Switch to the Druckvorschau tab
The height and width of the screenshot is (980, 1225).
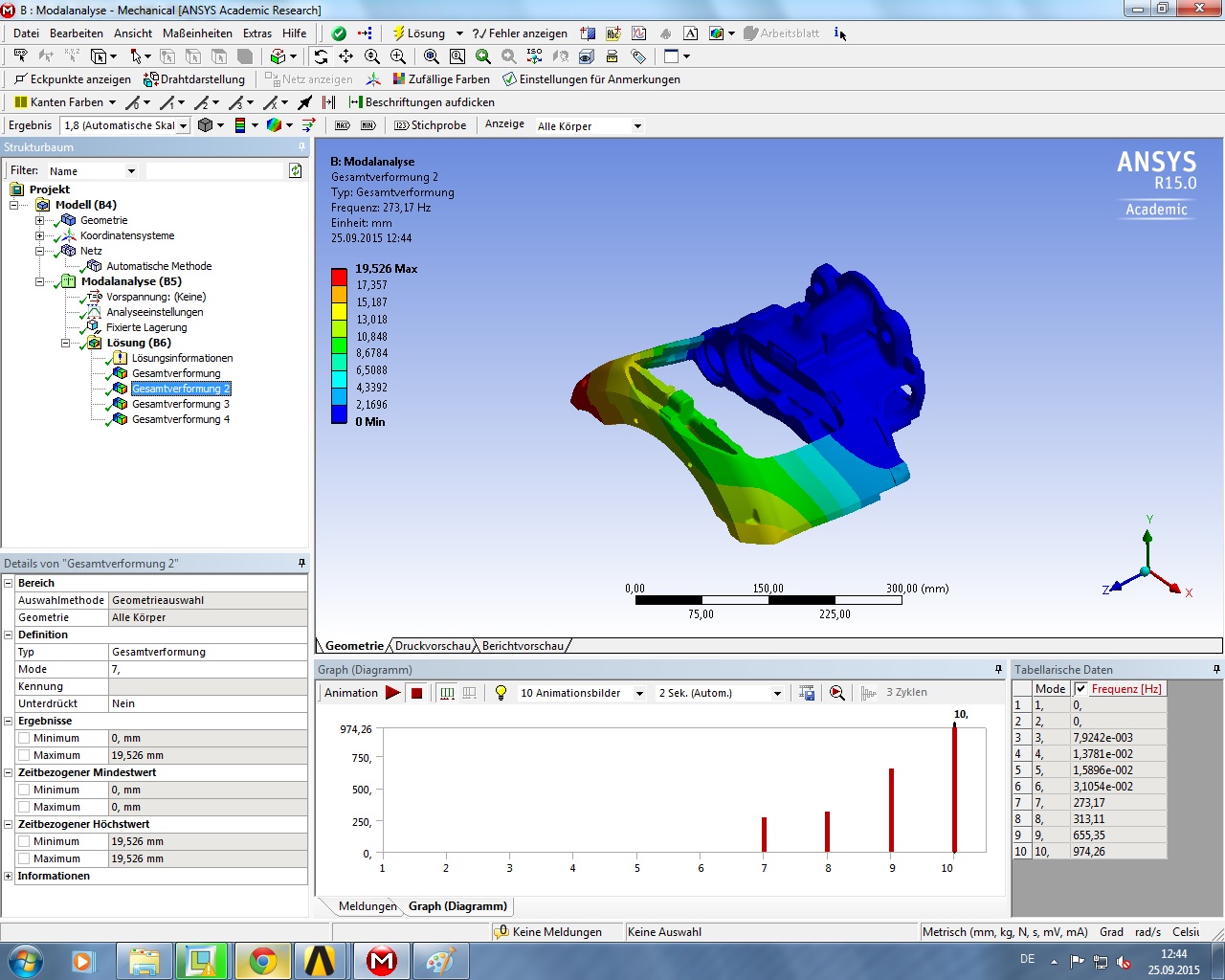(433, 646)
